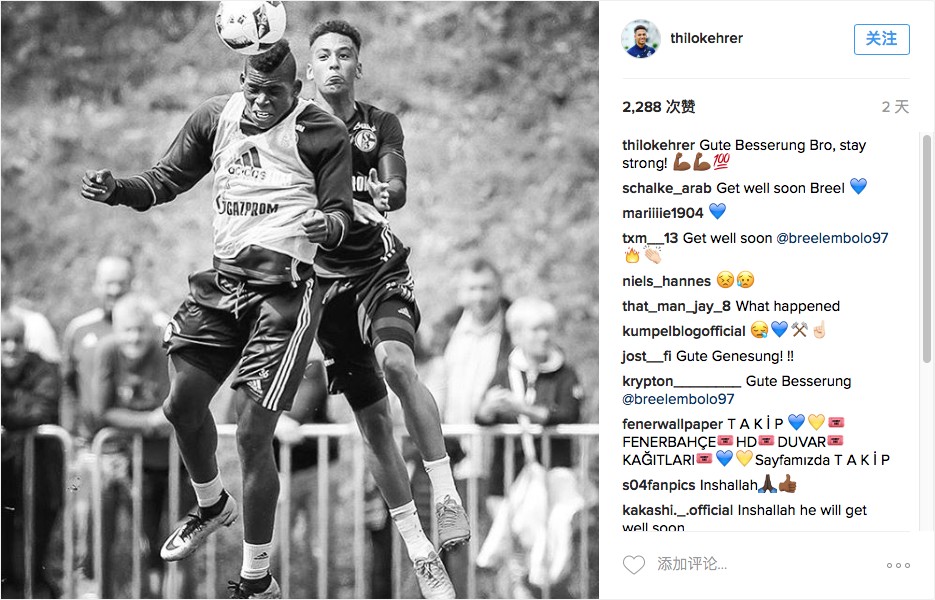Open that_man_jay_8 commenter profile

click(676, 306)
